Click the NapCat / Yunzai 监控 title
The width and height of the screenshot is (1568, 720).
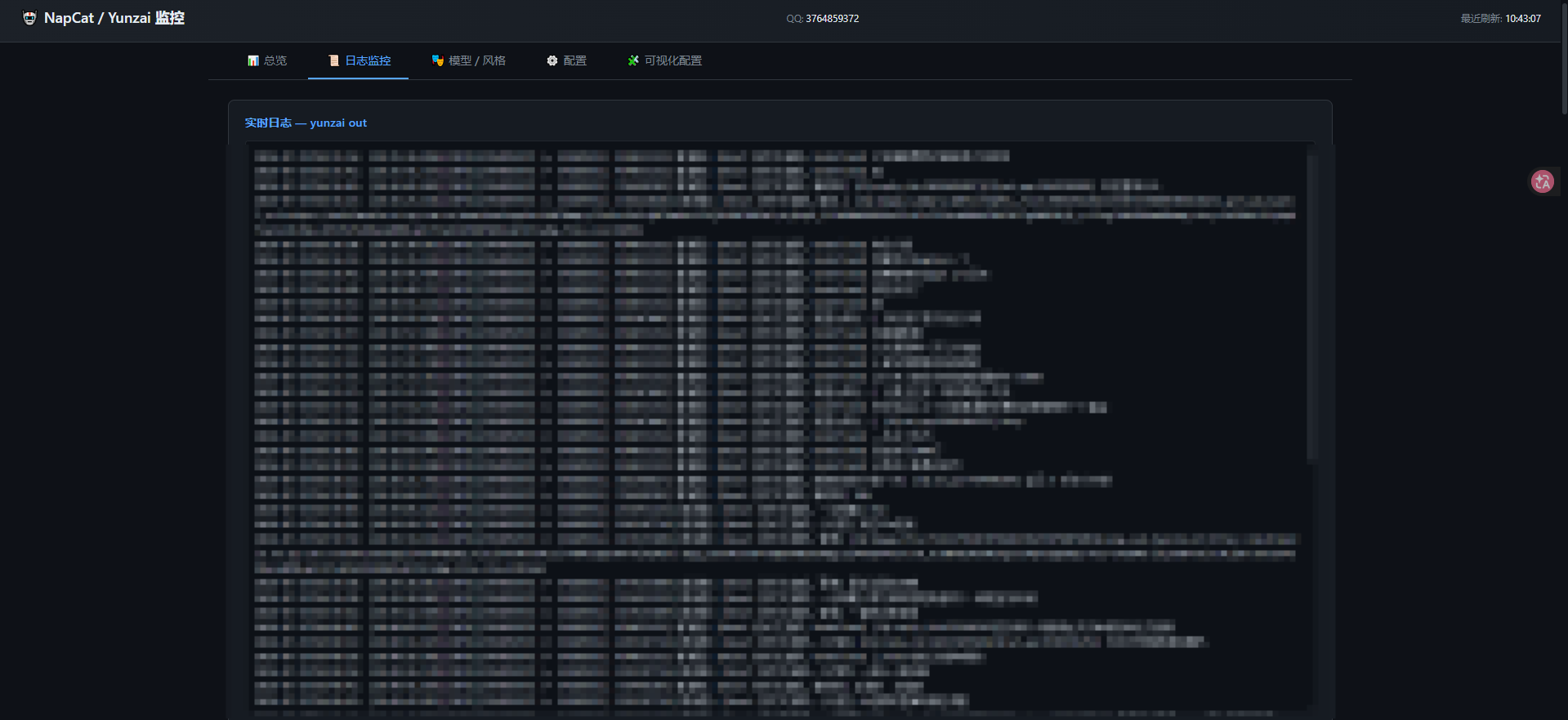pyautogui.click(x=114, y=18)
